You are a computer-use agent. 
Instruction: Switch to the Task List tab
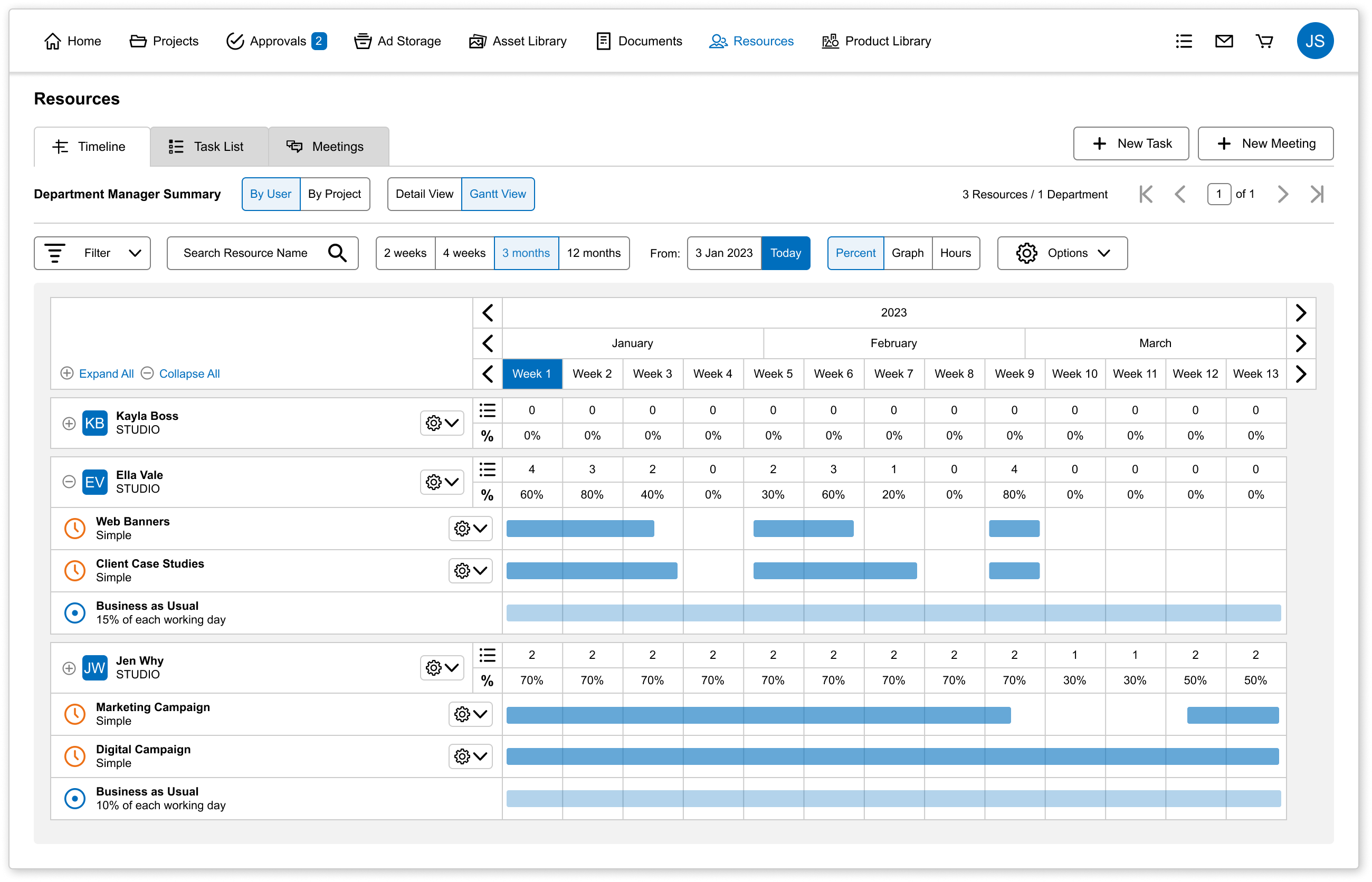(x=208, y=147)
